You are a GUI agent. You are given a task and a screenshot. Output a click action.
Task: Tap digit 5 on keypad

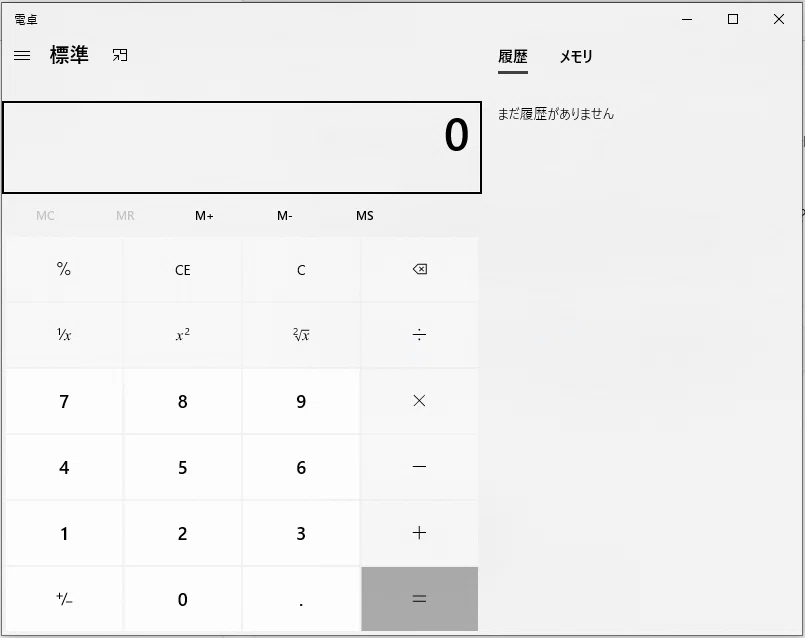(x=182, y=467)
